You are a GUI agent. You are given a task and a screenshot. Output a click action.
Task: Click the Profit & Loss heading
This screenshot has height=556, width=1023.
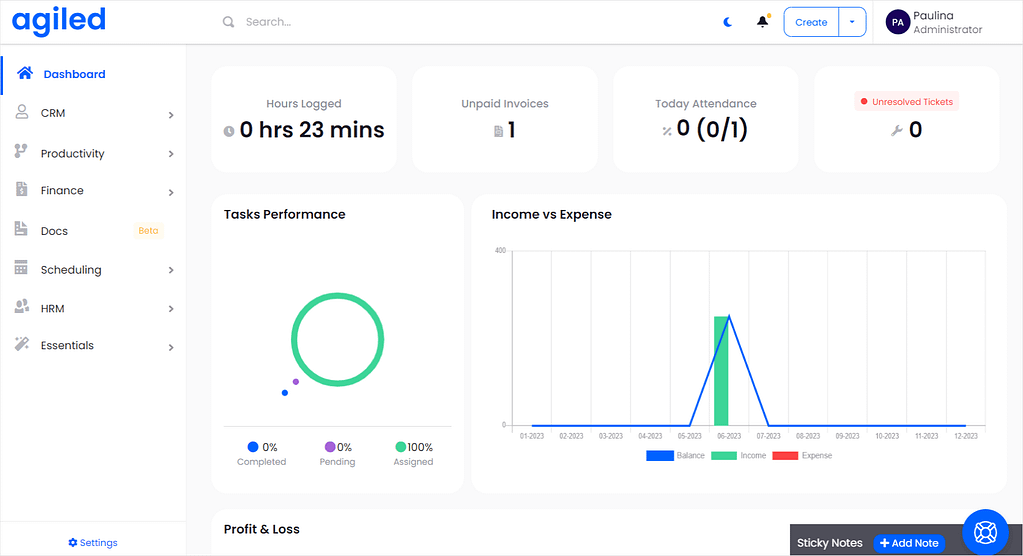click(262, 529)
